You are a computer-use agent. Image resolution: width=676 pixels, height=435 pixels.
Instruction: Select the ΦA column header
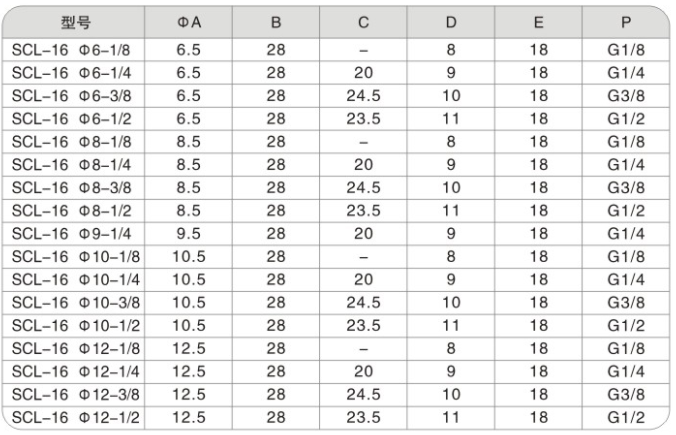[x=188, y=22]
